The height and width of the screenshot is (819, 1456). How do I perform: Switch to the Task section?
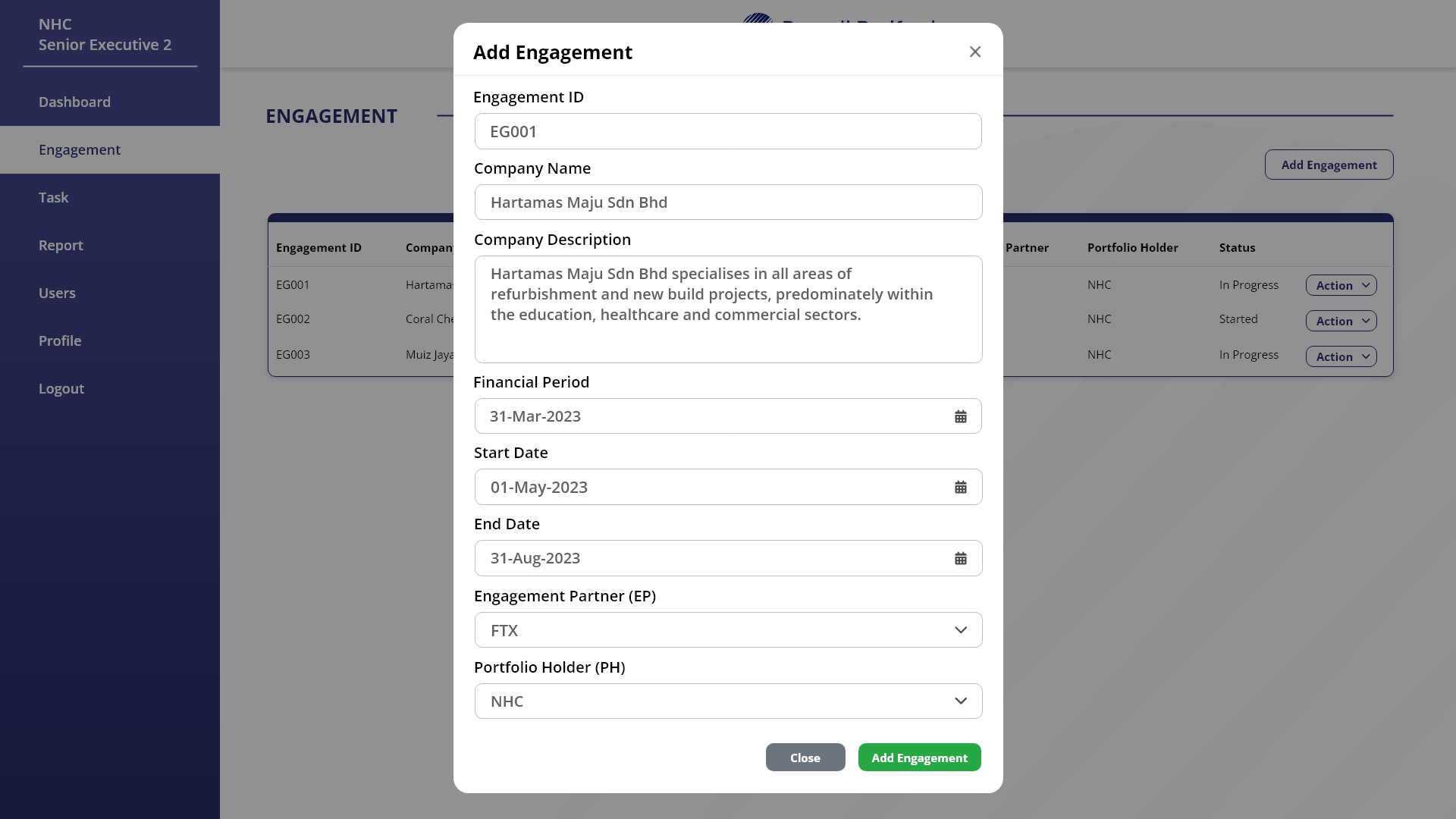pos(54,197)
